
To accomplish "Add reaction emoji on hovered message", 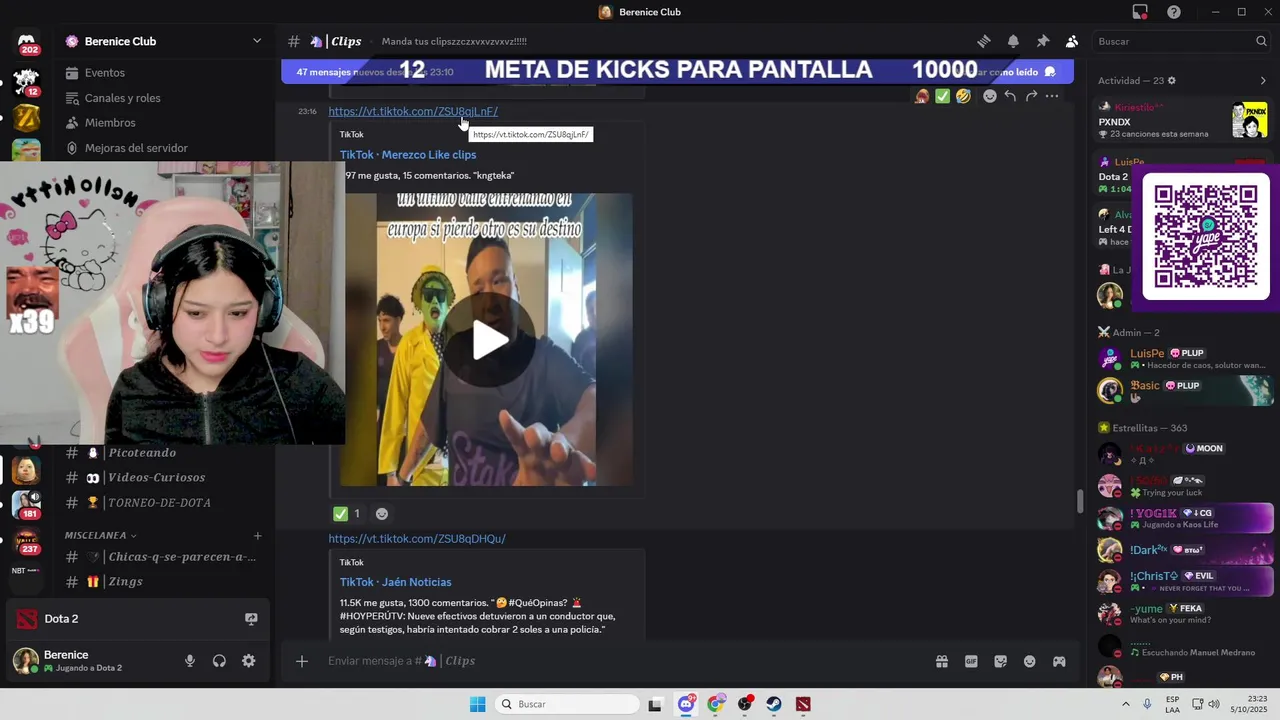I will 989,96.
